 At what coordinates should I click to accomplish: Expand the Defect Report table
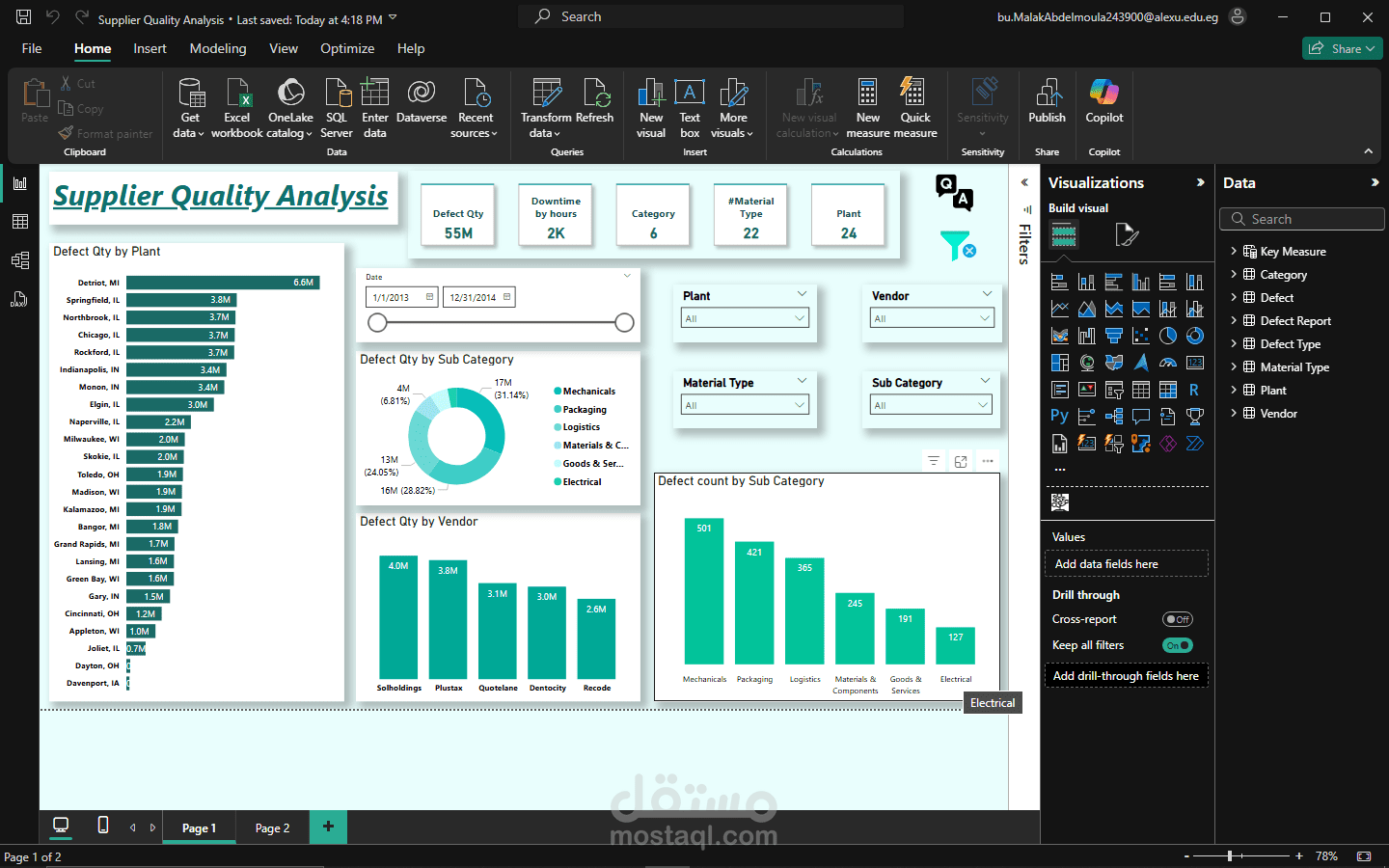(1234, 320)
